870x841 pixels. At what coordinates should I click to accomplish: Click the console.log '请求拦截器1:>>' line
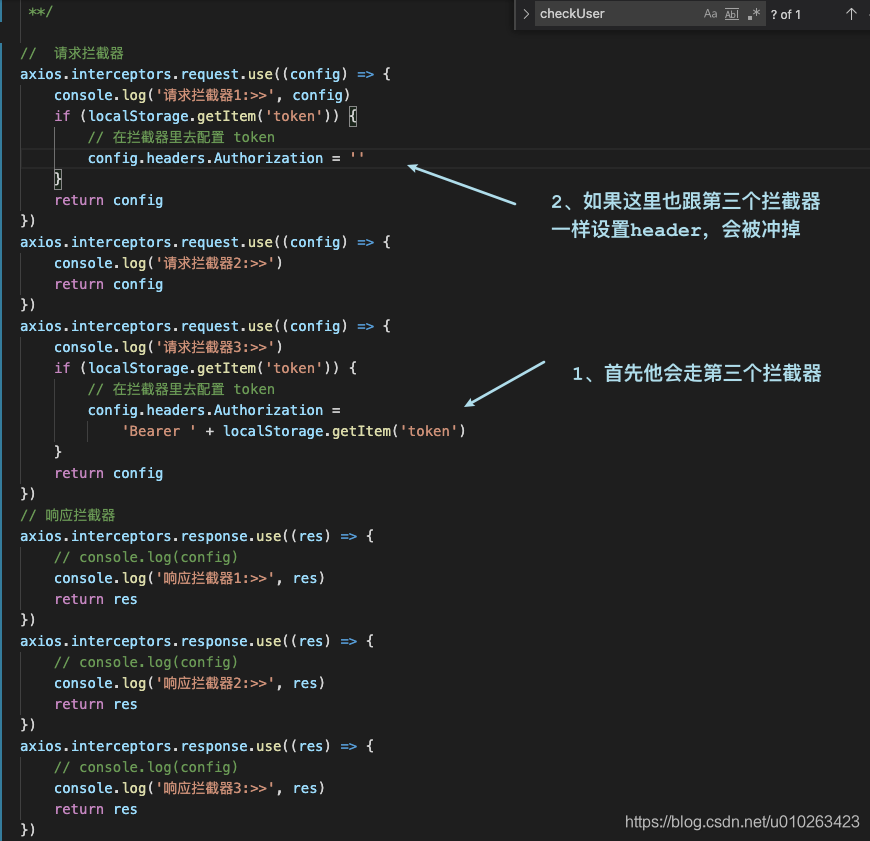(202, 95)
